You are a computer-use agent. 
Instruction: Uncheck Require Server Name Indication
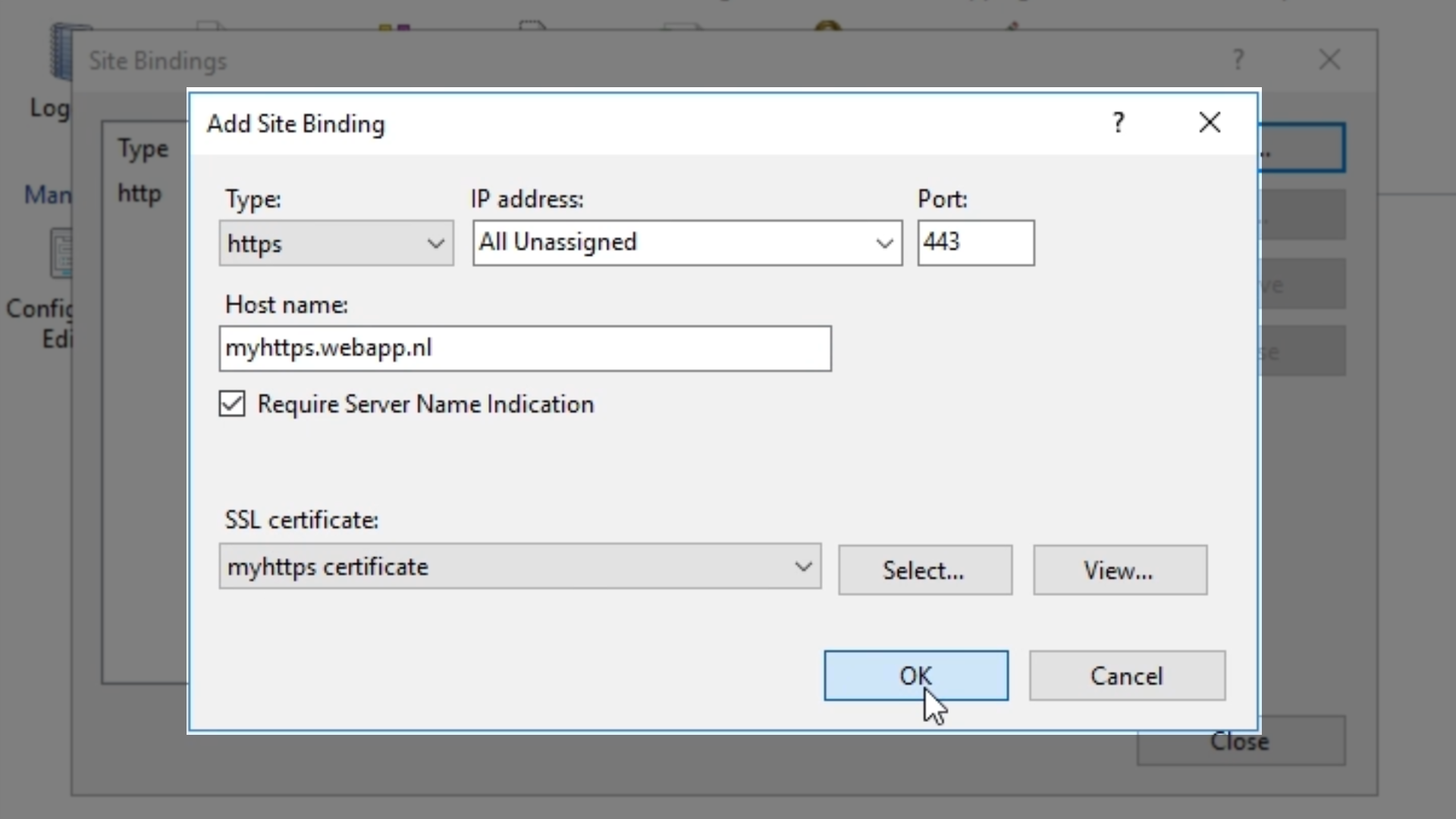[x=232, y=404]
